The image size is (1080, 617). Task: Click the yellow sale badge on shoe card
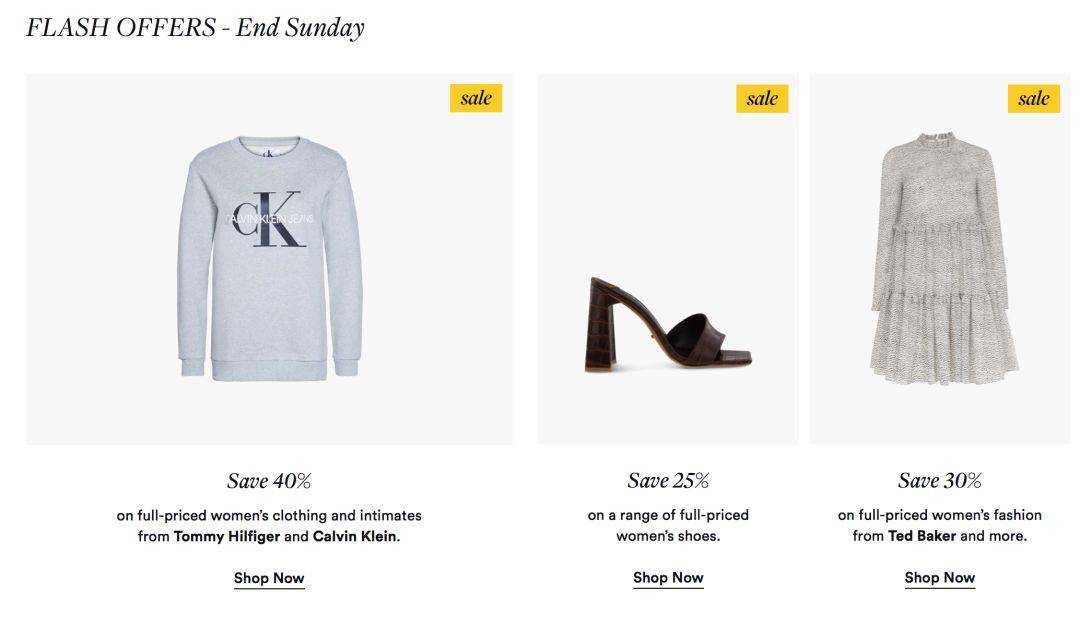pos(762,98)
